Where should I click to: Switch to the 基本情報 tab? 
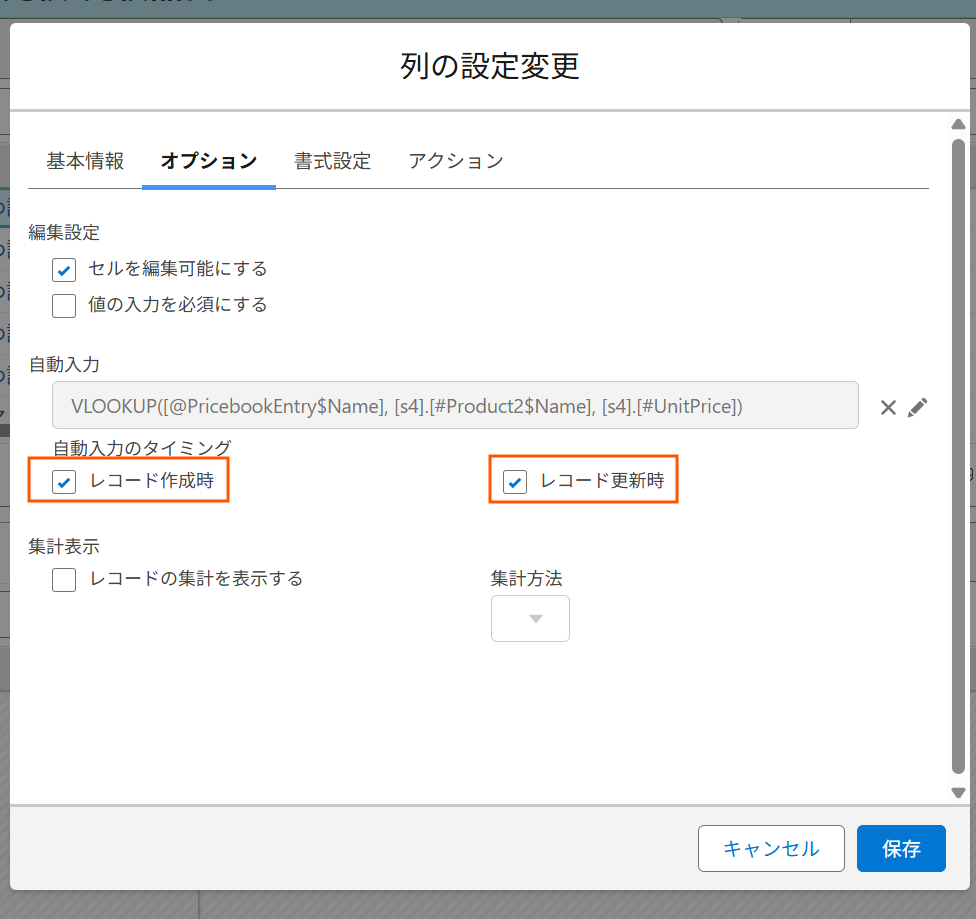click(x=85, y=161)
